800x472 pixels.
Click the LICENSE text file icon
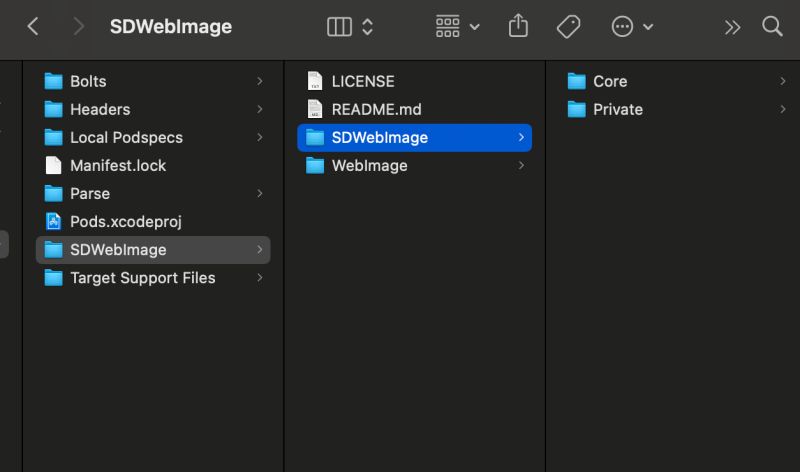[x=315, y=81]
